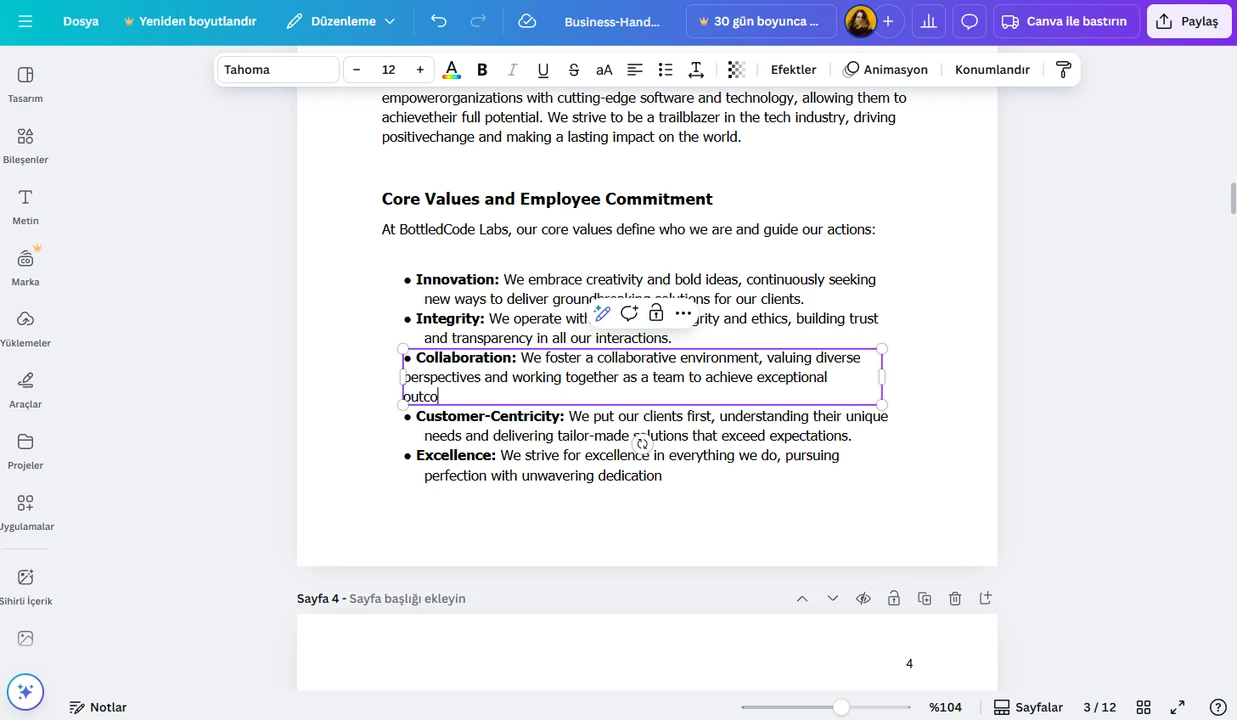Open the Canva assistant sparkle button
The width and height of the screenshot is (1237, 720).
pos(25,691)
